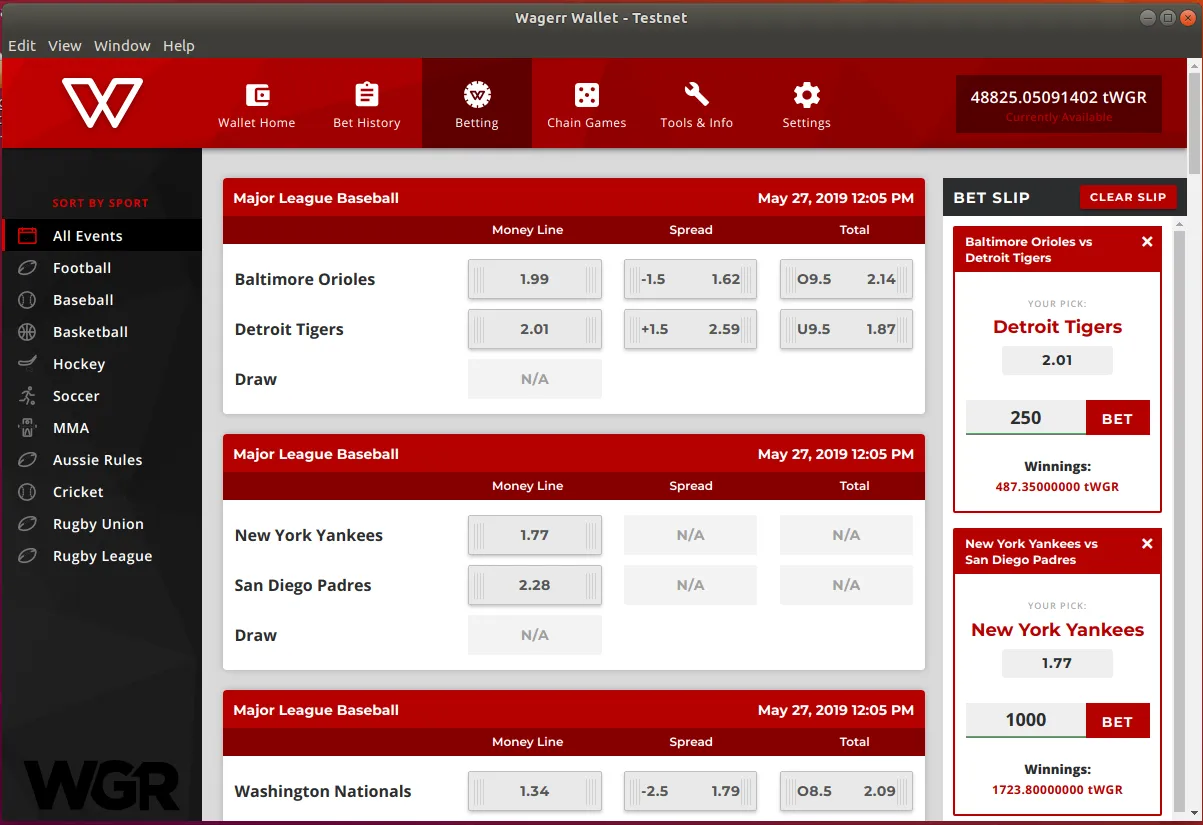This screenshot has height=825, width=1203.
Task: Pick Nationals total O8.5 at 2.09
Action: click(846, 791)
